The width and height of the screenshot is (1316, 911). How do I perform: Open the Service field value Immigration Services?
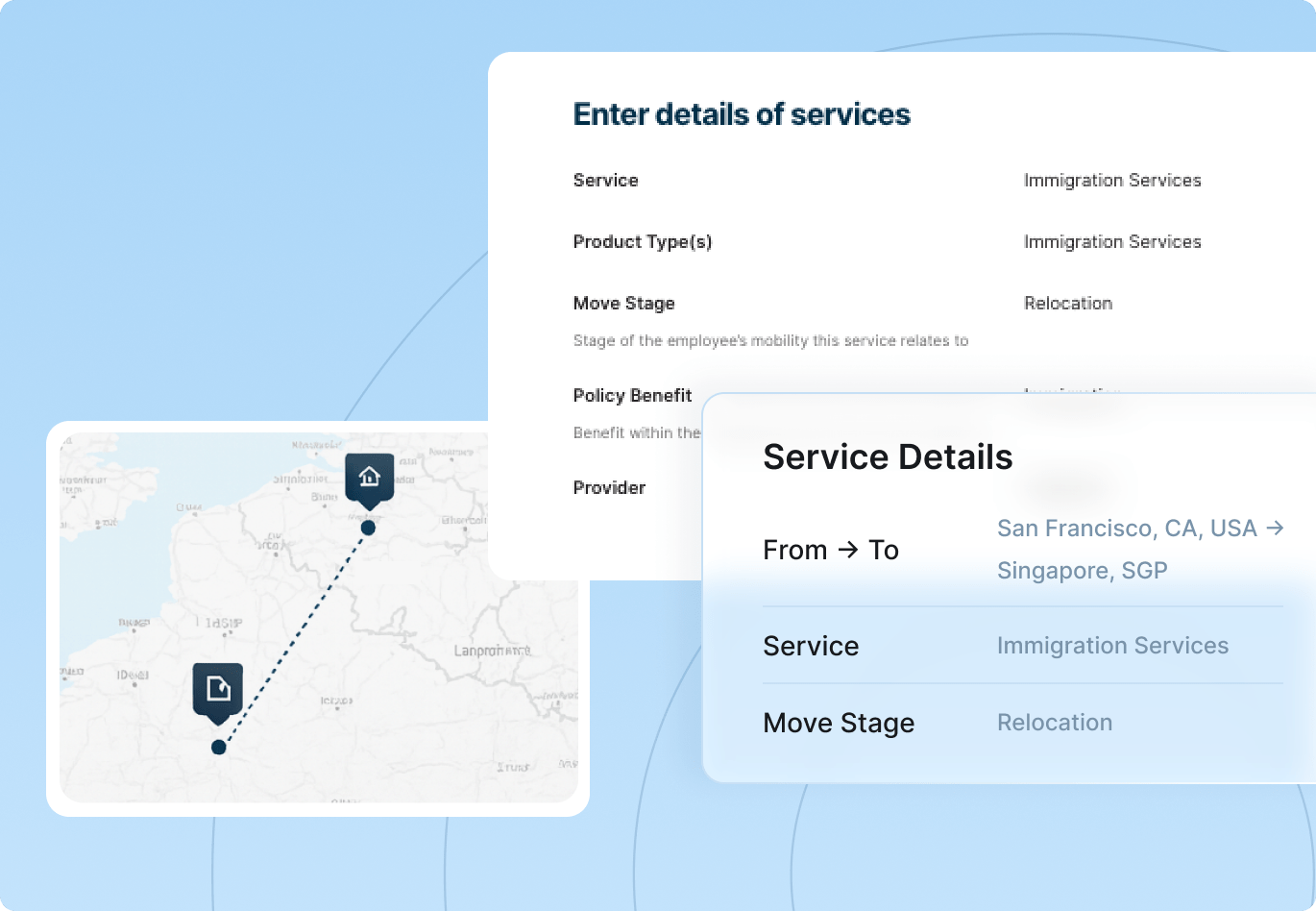pyautogui.click(x=1111, y=181)
